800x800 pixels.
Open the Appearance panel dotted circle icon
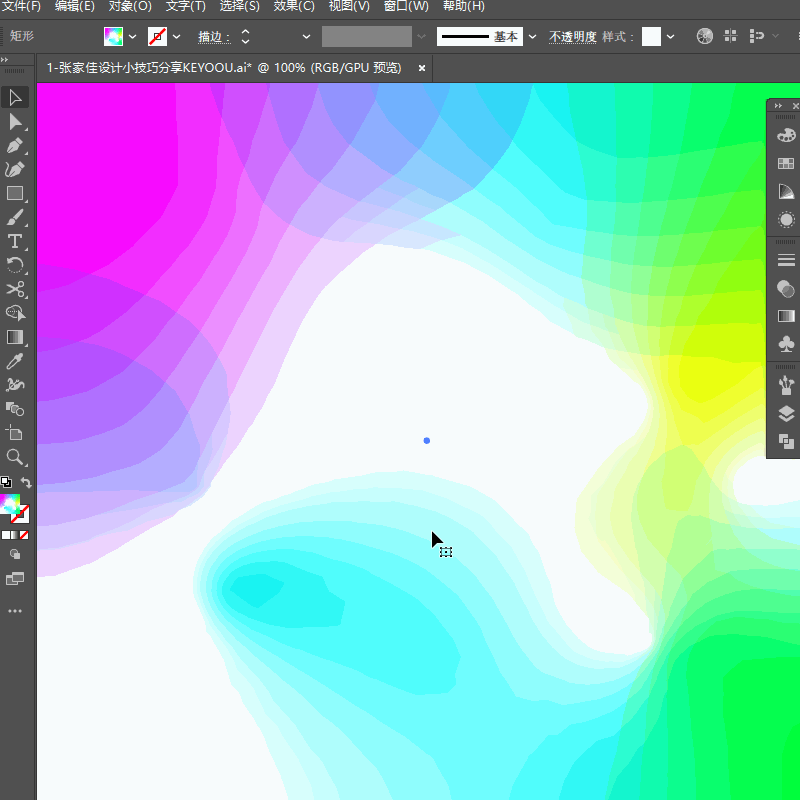(786, 220)
